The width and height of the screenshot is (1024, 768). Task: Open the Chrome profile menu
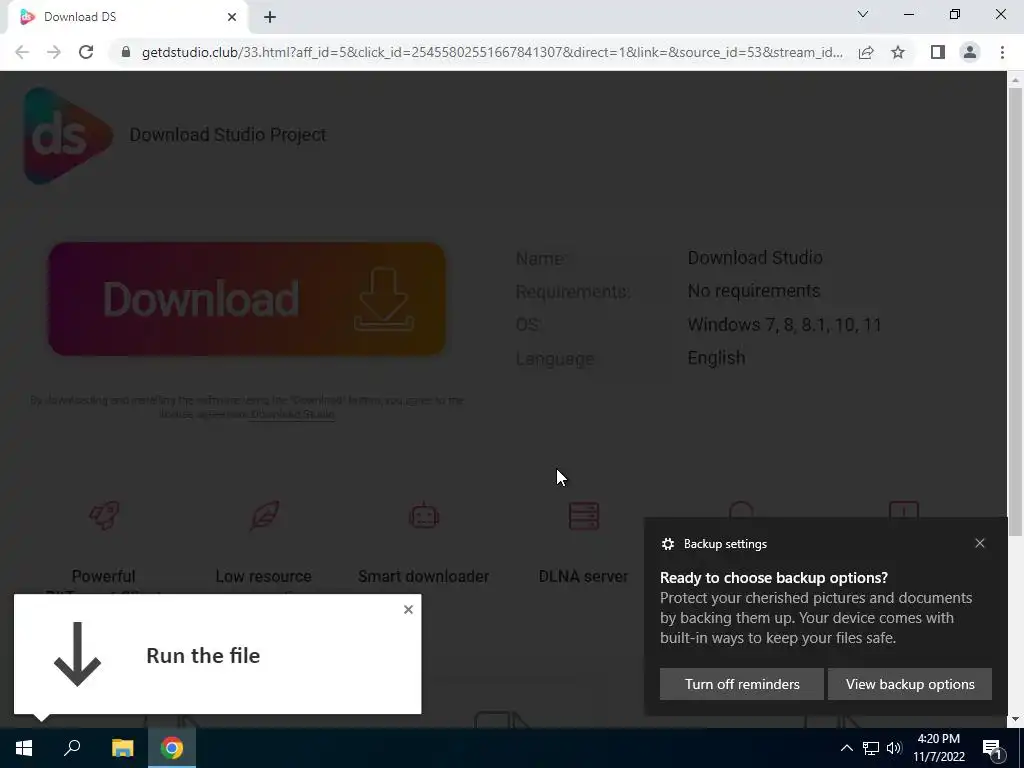click(970, 52)
